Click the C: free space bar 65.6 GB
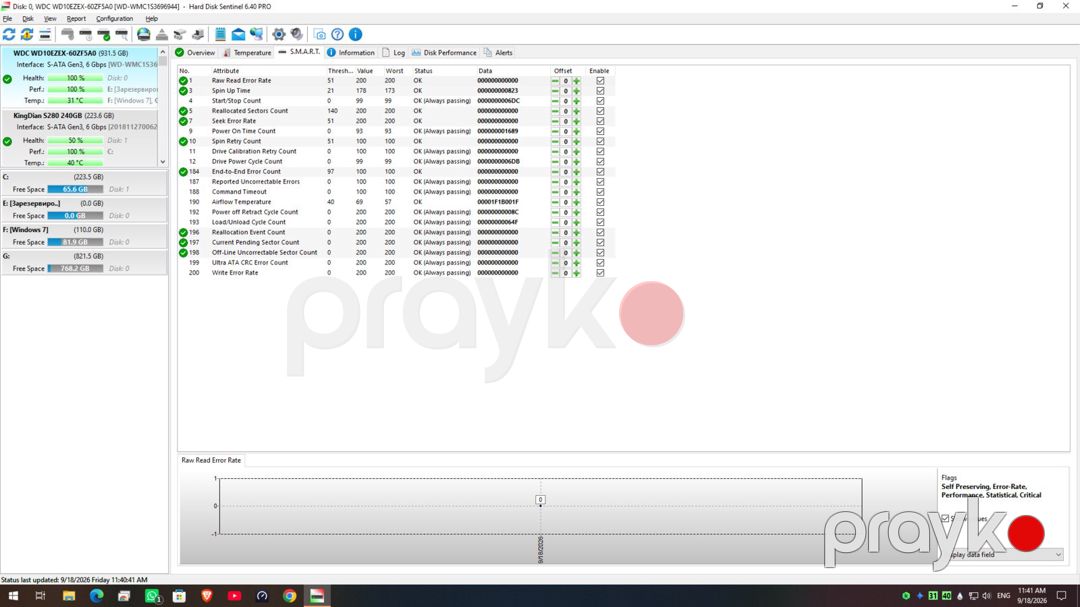Viewport: 1080px width, 607px height. coord(75,189)
